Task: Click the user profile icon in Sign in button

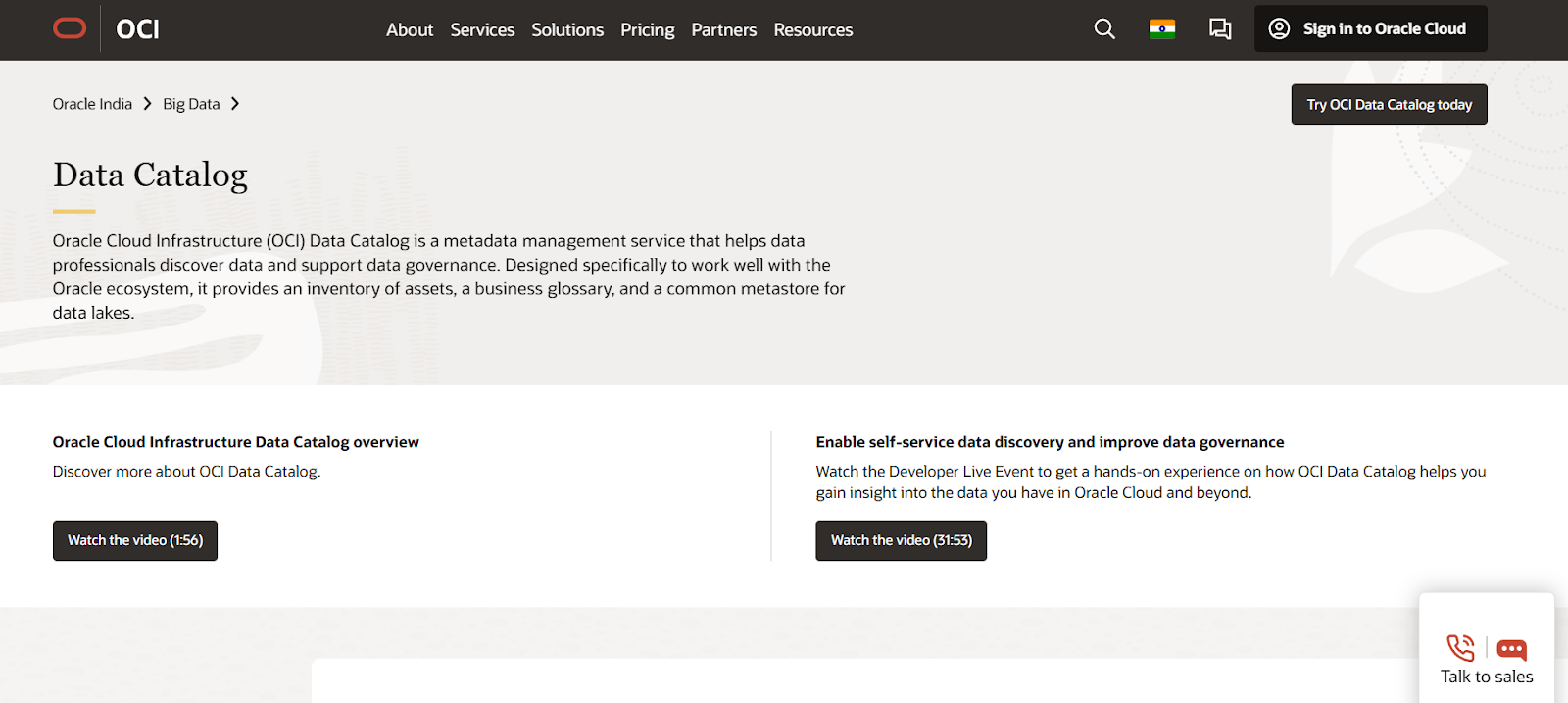Action: click(x=1279, y=28)
